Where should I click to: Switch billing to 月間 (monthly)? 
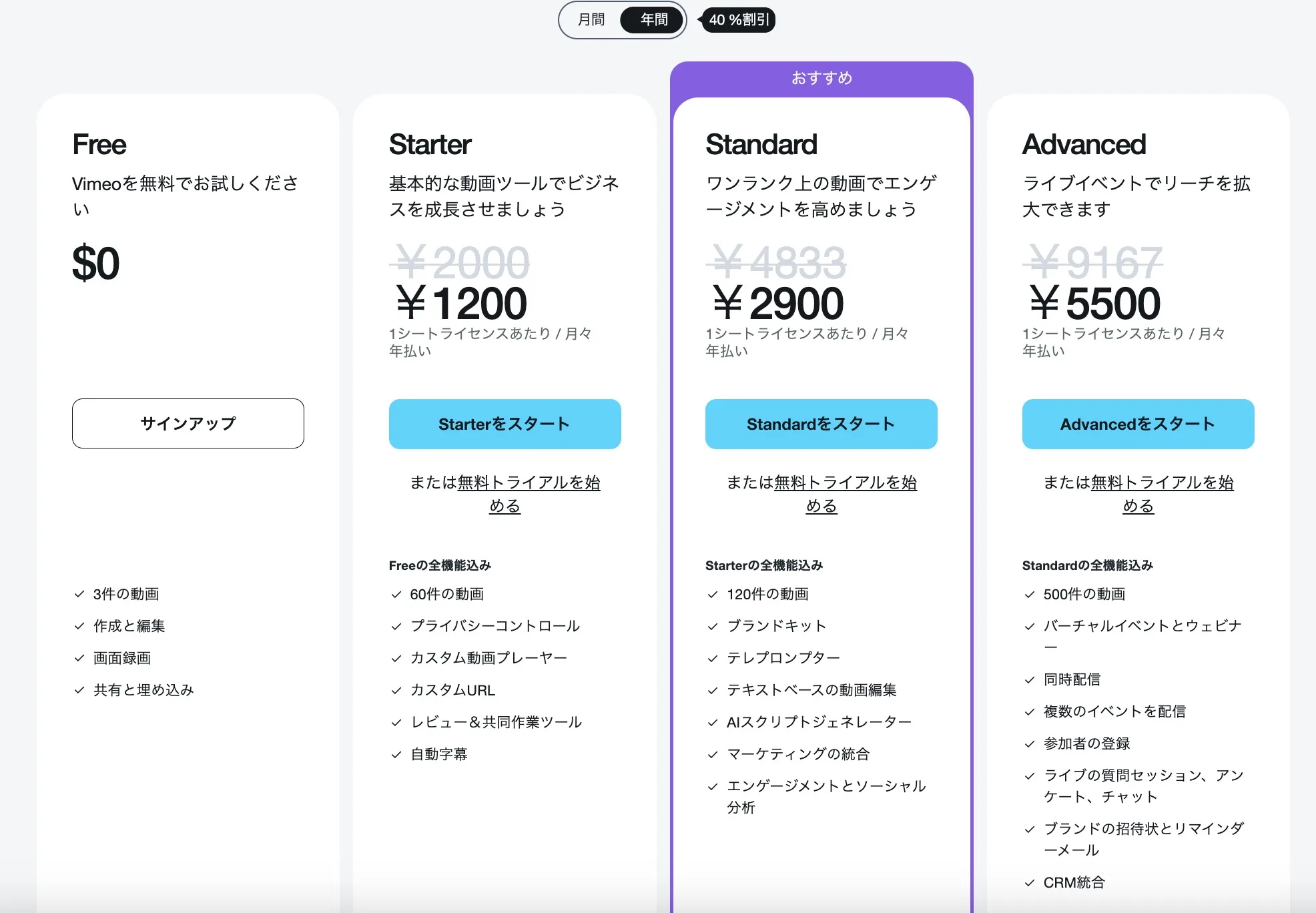click(x=591, y=20)
